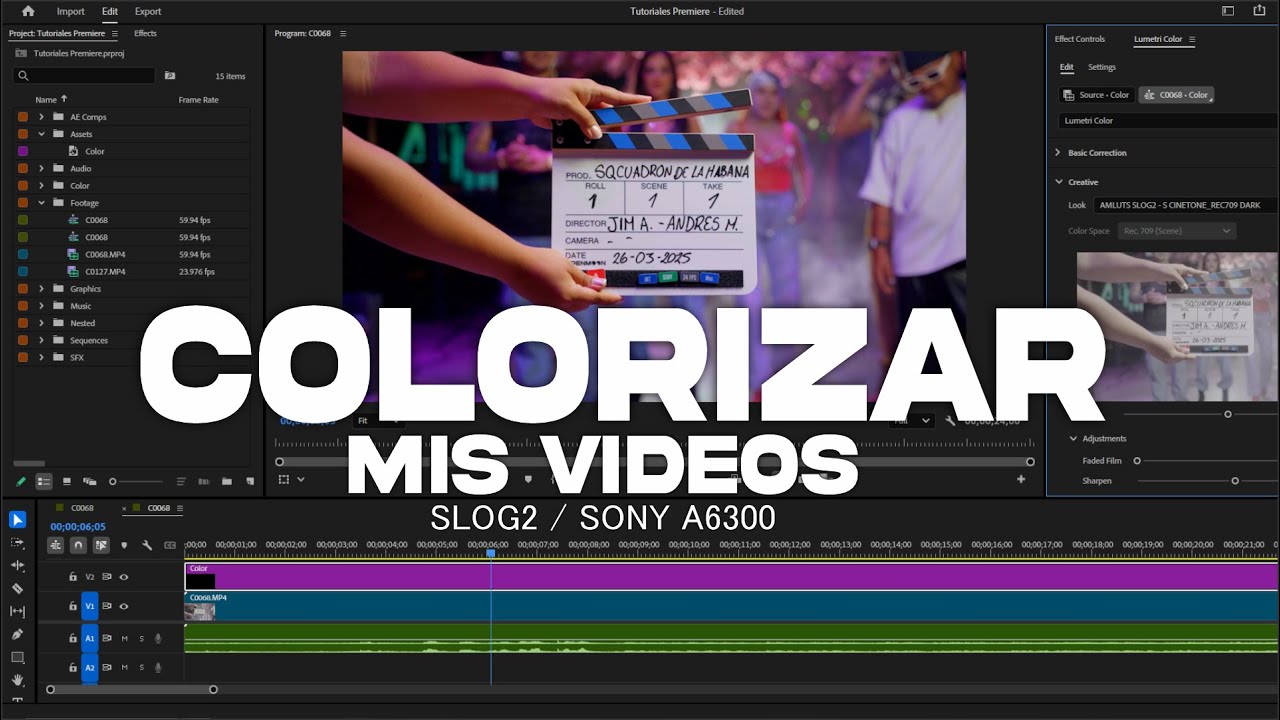Toggle insert sequences as nests button
This screenshot has height=720, width=1280.
pos(55,545)
